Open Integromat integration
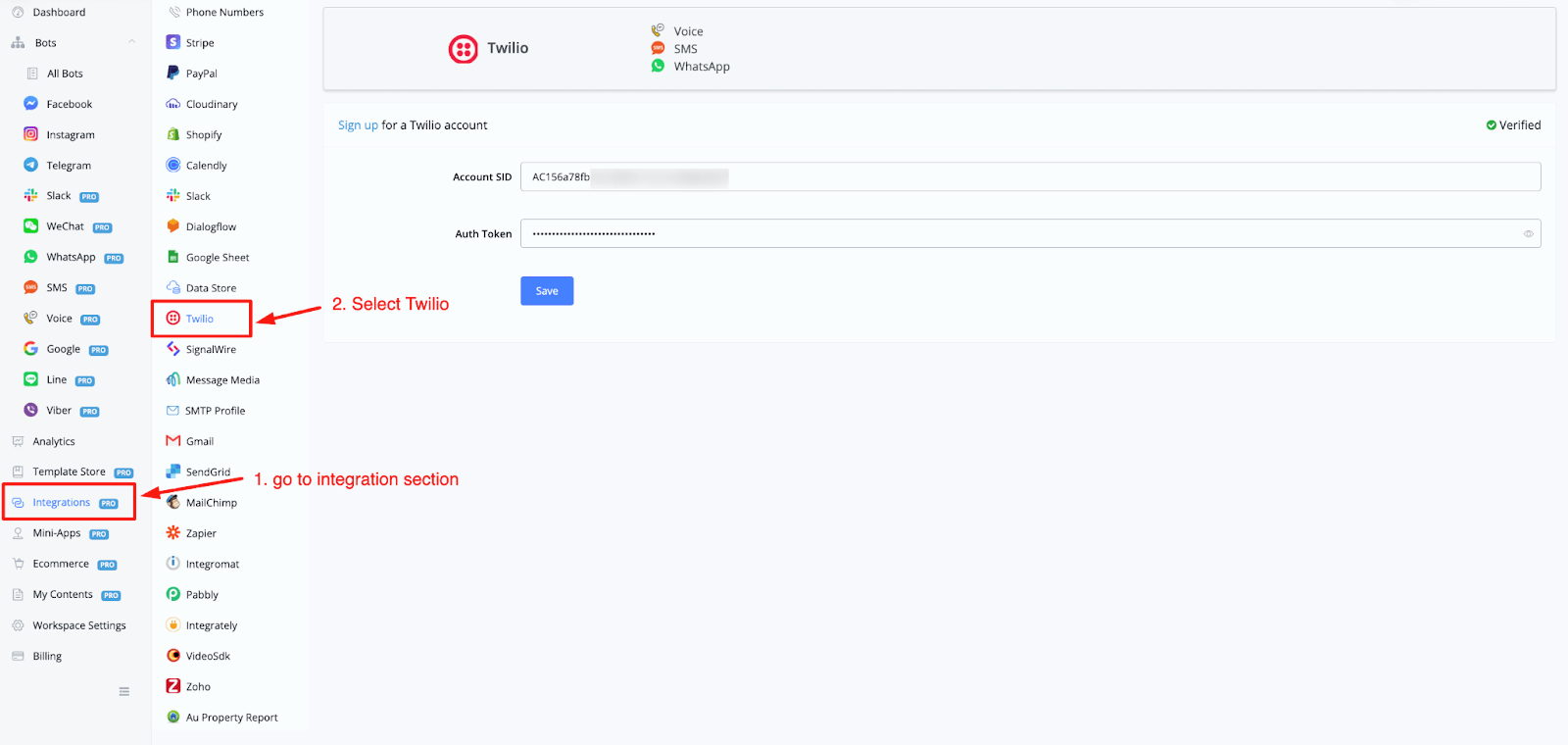Screen dimensions: 1568x745 [x=213, y=564]
